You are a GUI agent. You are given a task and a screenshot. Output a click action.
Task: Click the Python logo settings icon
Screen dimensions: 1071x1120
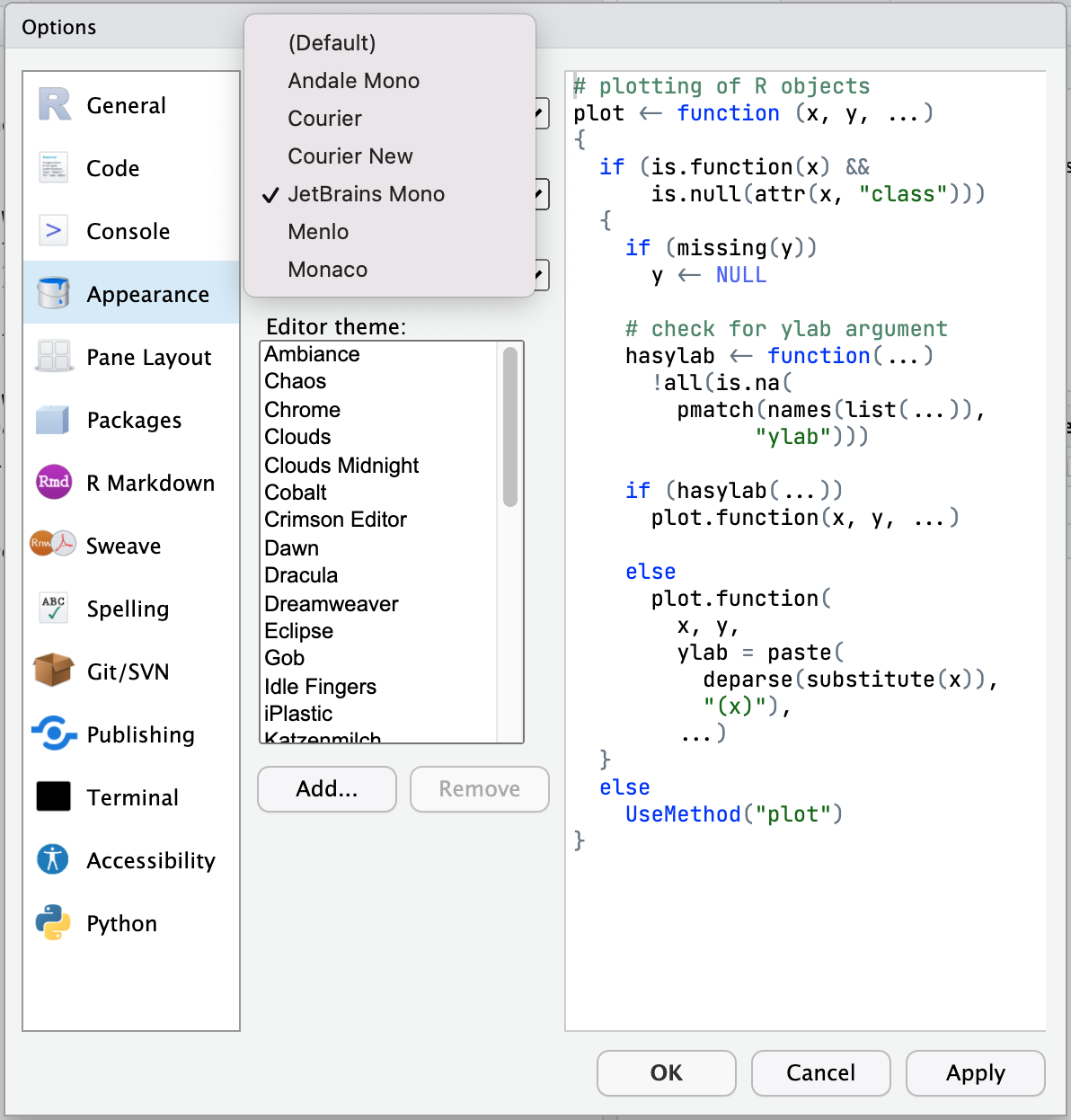pos(53,923)
